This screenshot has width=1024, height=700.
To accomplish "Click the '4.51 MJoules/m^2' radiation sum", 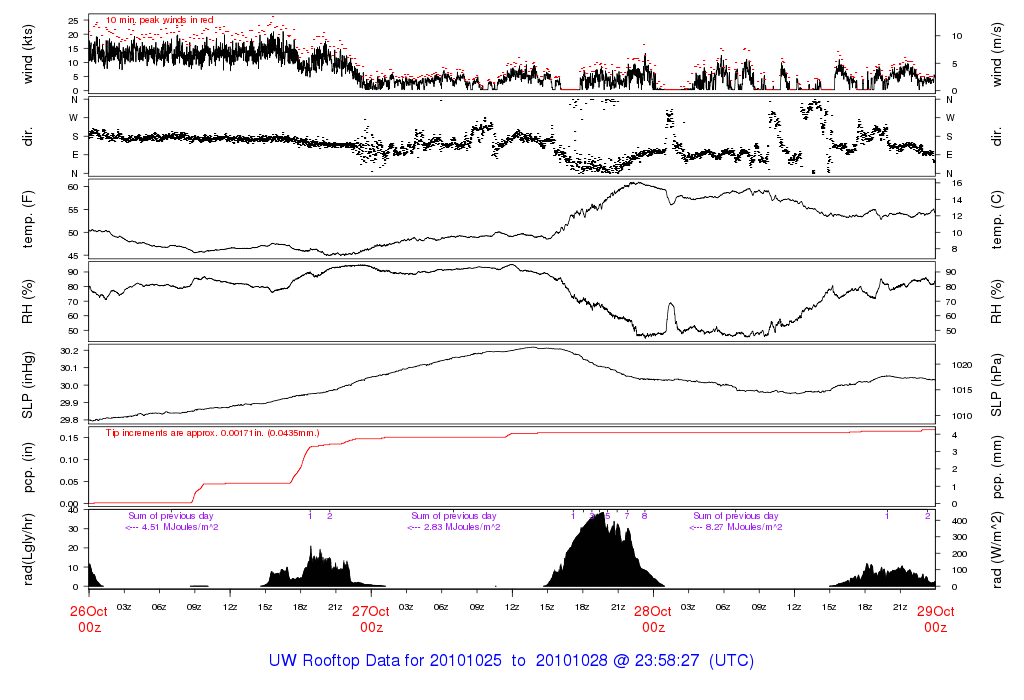I will pyautogui.click(x=181, y=527).
